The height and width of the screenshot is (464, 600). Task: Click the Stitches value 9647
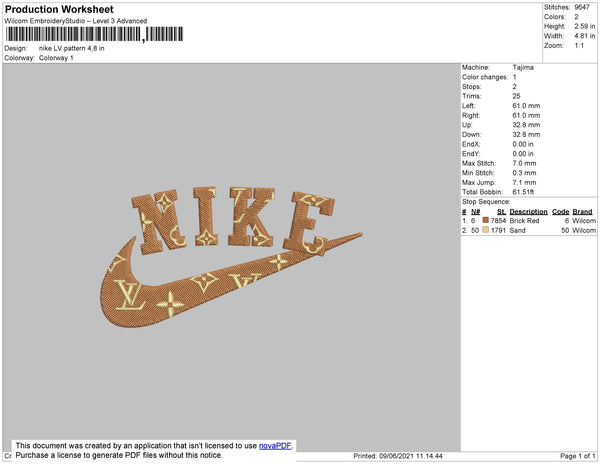(x=582, y=7)
